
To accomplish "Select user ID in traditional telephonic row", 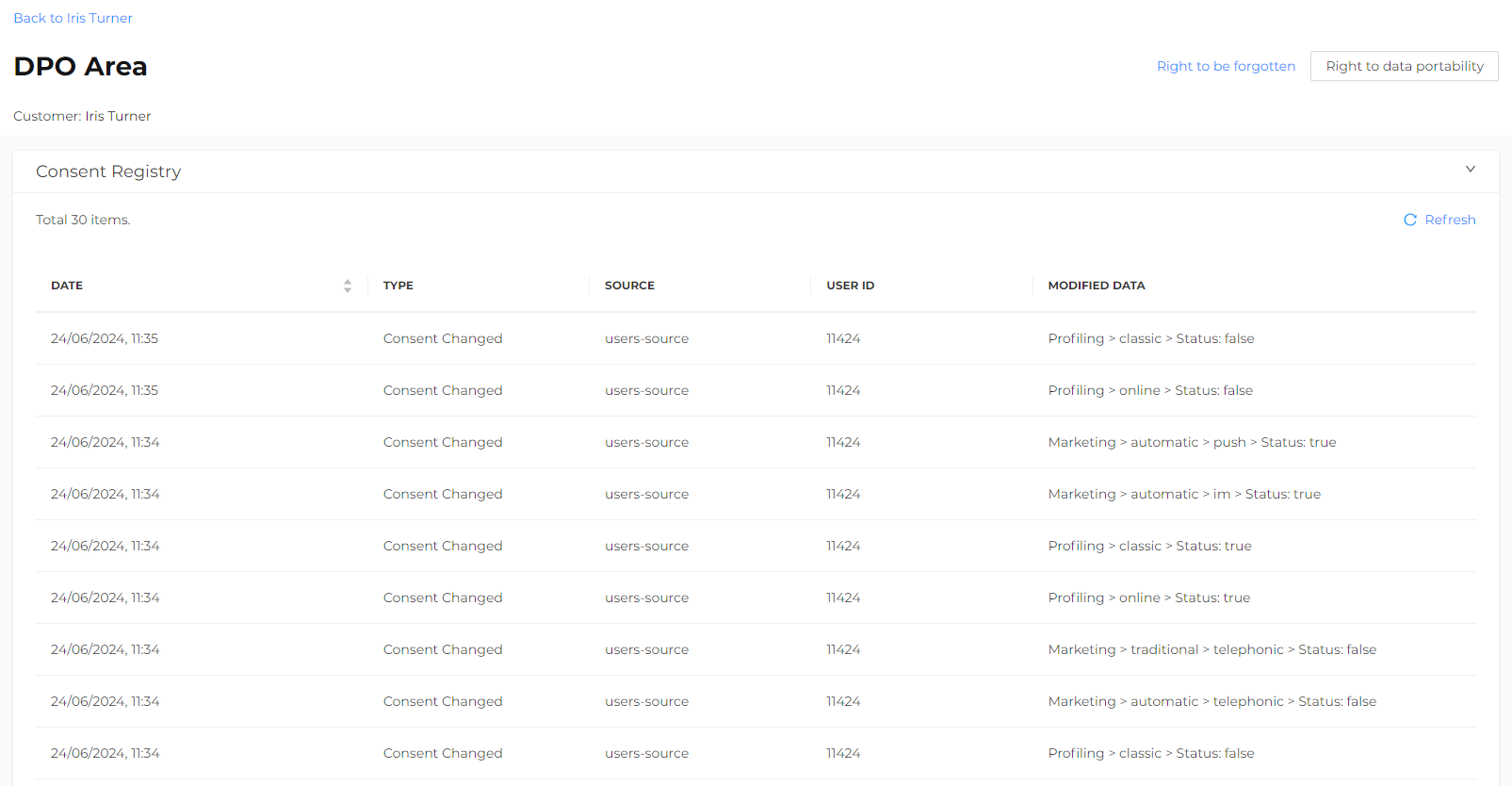I will click(x=843, y=649).
